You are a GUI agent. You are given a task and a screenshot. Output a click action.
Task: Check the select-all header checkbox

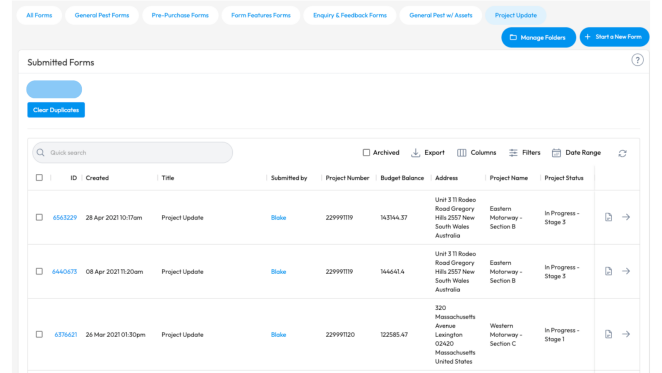click(x=39, y=178)
